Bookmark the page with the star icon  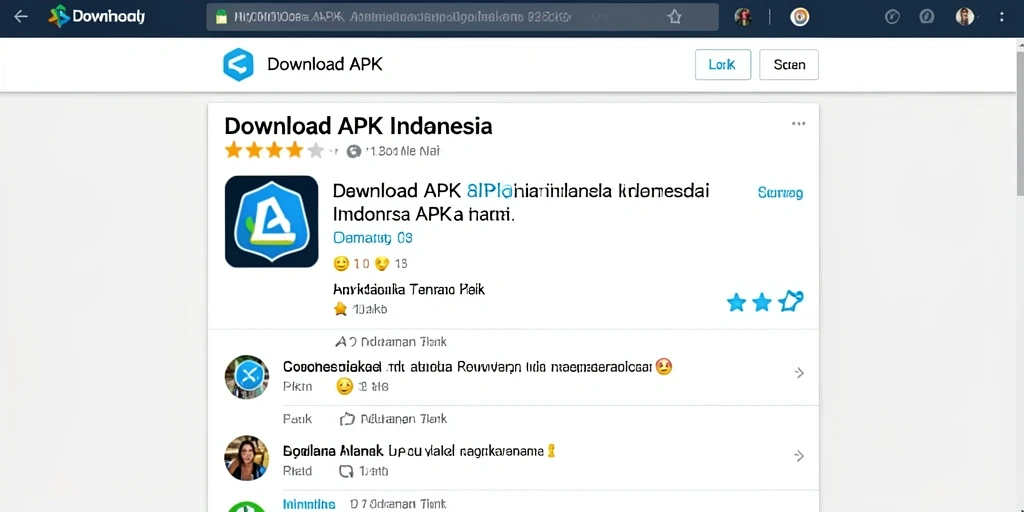point(675,17)
